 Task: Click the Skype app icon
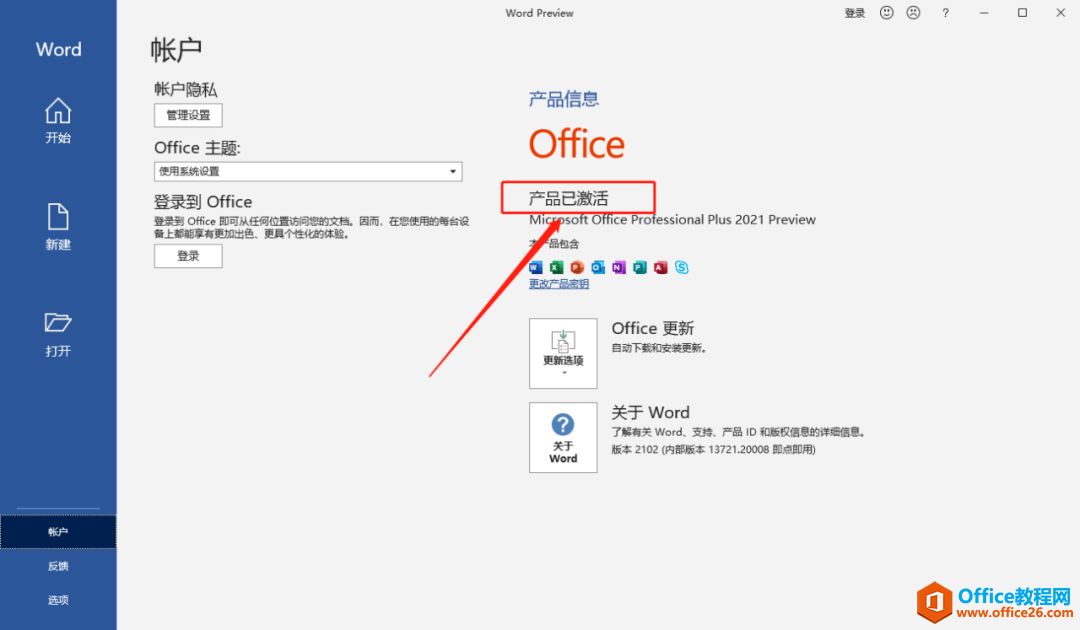tap(682, 267)
